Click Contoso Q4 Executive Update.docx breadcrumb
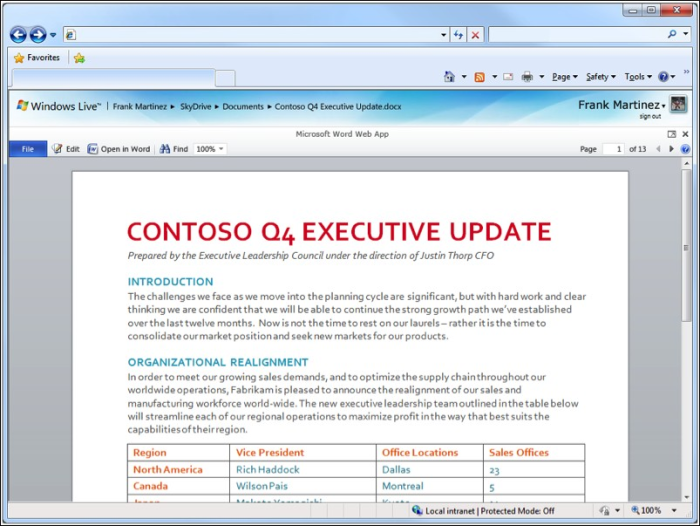Viewport: 700px width, 526px height. (x=338, y=107)
